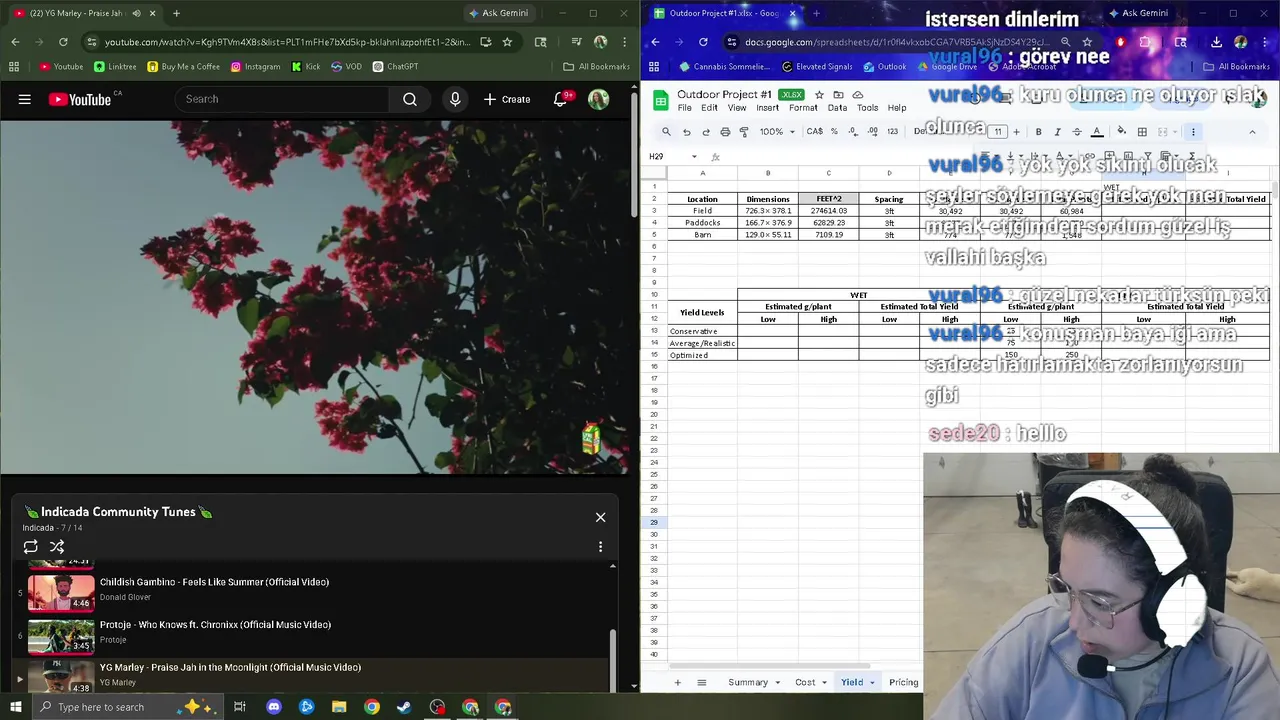Screen dimensions: 1280x720
Task: Toggle bold formatting in Sheets
Action: pyautogui.click(x=1038, y=132)
